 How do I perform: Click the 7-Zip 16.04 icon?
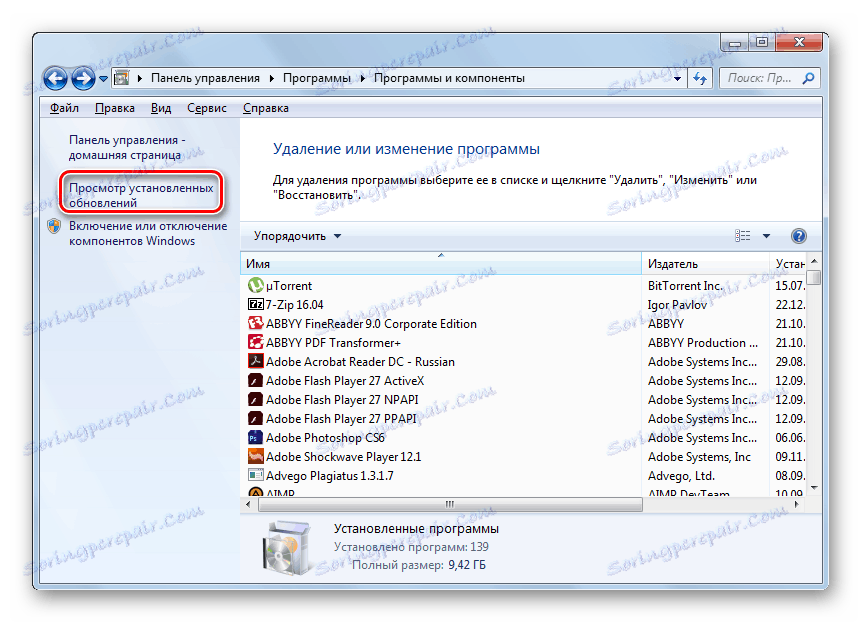point(256,304)
